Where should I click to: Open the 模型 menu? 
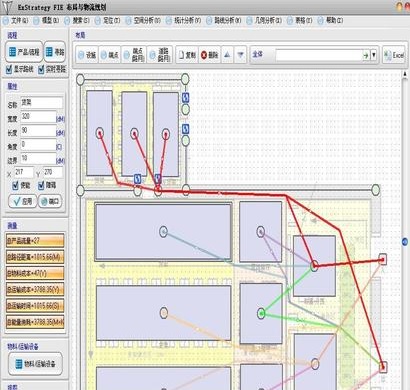tap(46, 21)
